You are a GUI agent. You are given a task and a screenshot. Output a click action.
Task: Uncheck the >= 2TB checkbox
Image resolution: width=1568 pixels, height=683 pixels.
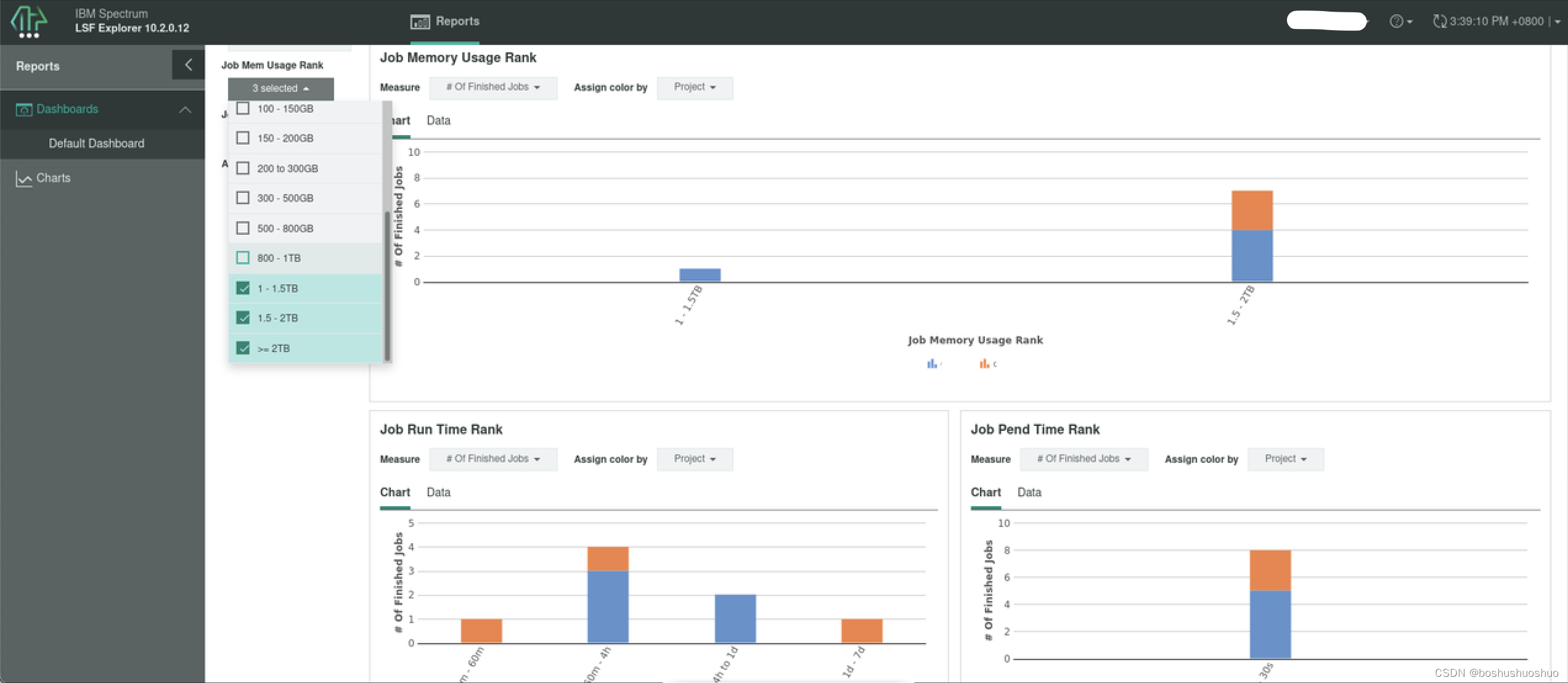243,348
